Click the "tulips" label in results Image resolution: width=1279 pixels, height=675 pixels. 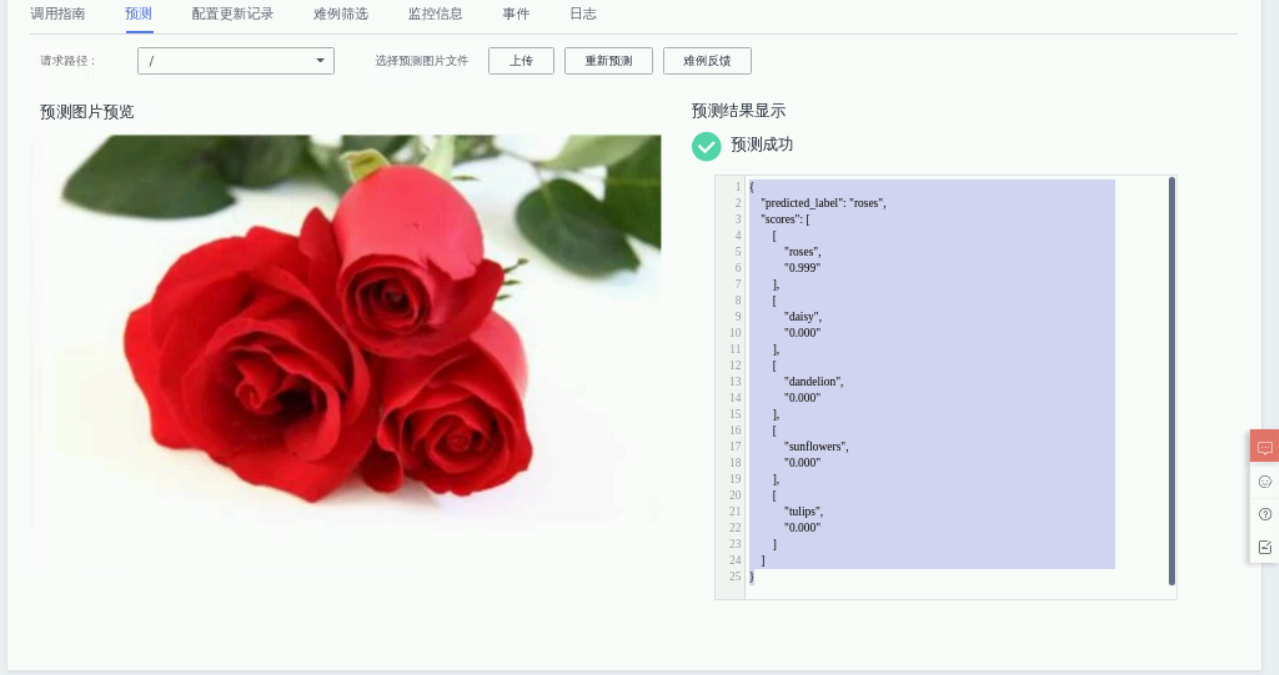pos(804,511)
